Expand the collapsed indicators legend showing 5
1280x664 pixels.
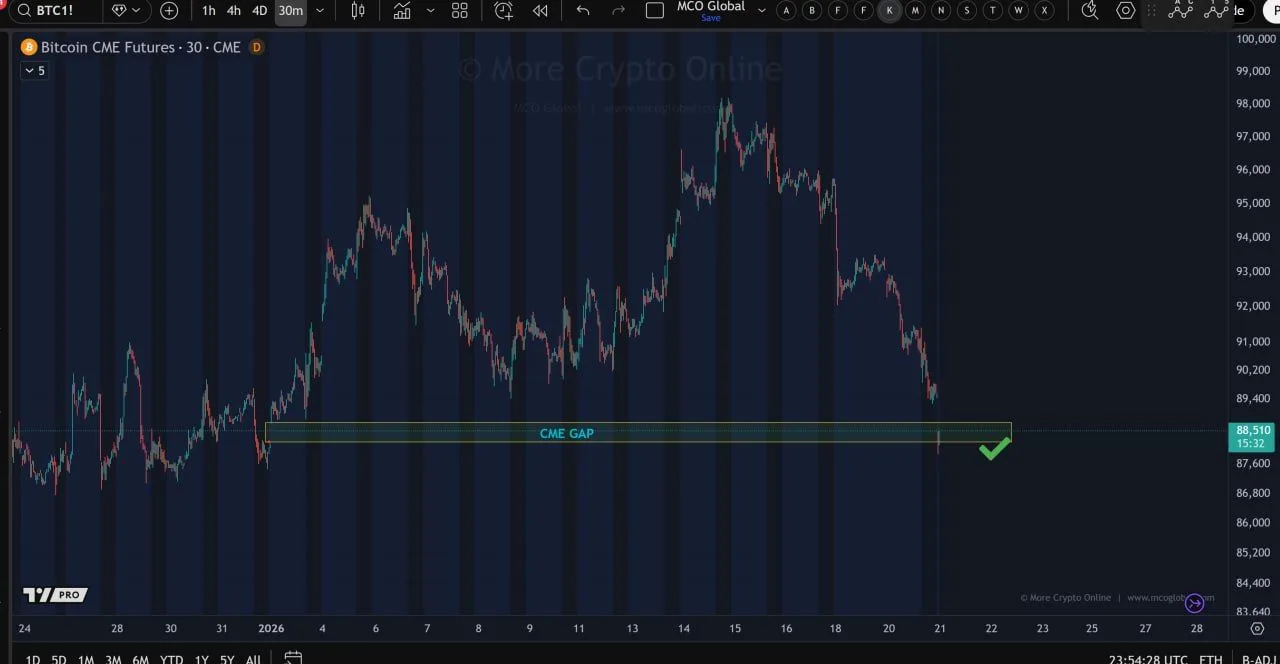(x=34, y=71)
